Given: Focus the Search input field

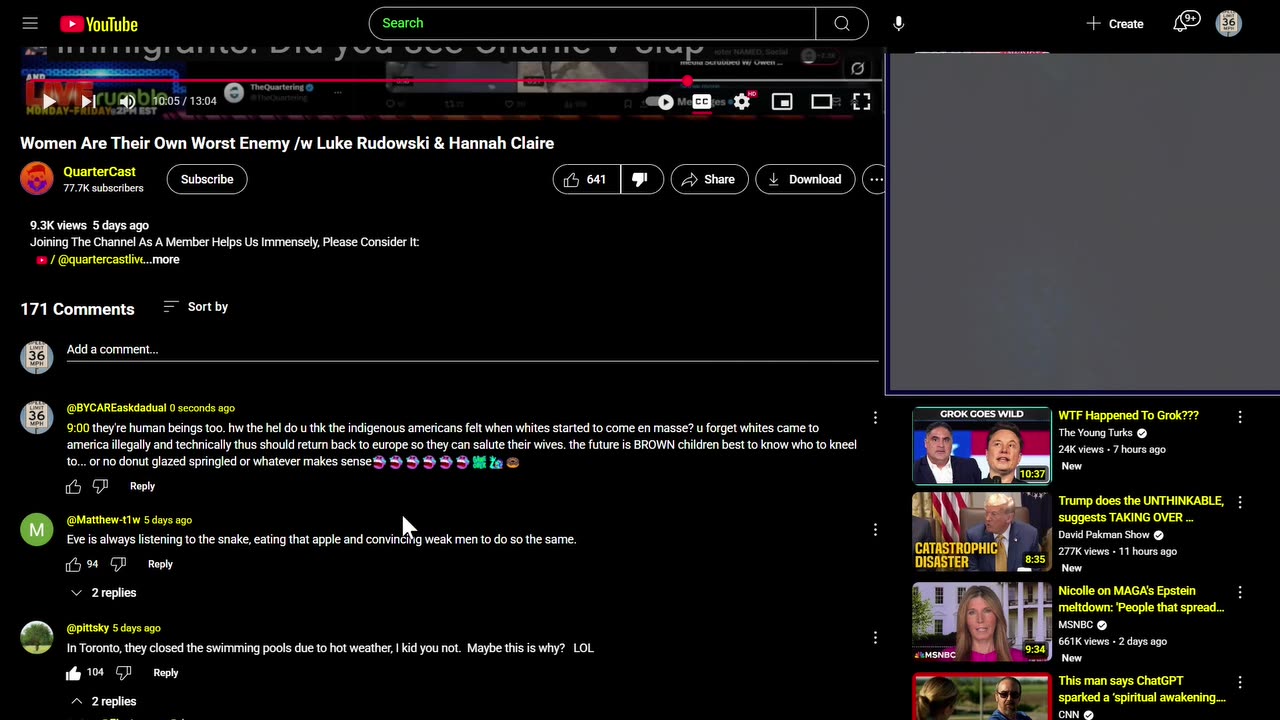Looking at the screenshot, I should click(x=592, y=23).
